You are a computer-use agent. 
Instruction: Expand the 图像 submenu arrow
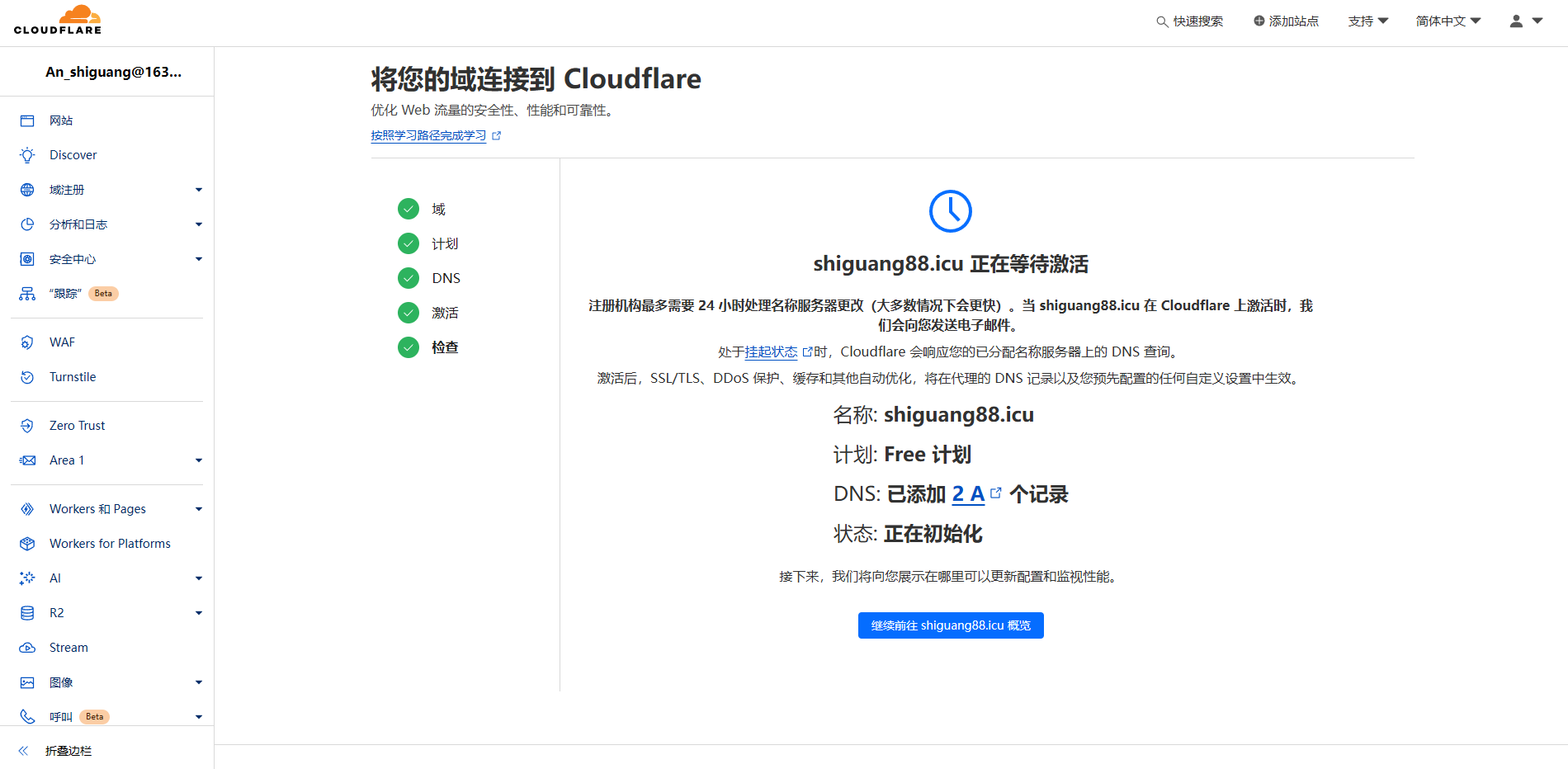click(x=199, y=682)
